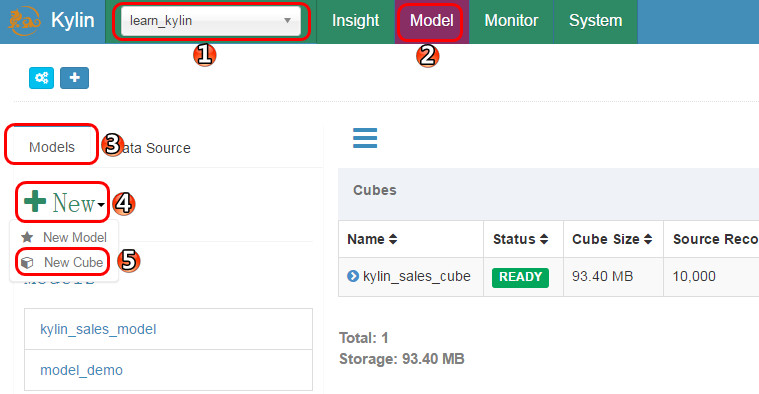Click the cube icon beside New Cube

click(x=27, y=262)
